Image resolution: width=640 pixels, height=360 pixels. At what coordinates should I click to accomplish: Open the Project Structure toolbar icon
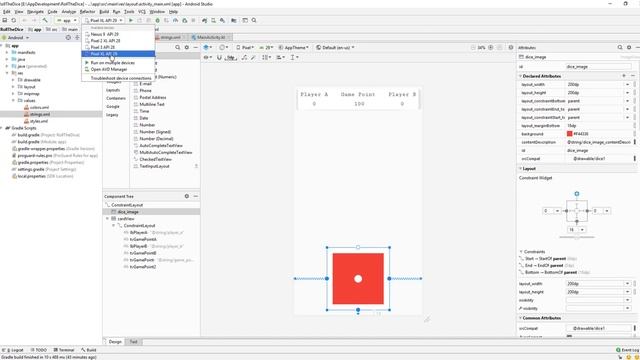pyautogui.click(x=234, y=20)
